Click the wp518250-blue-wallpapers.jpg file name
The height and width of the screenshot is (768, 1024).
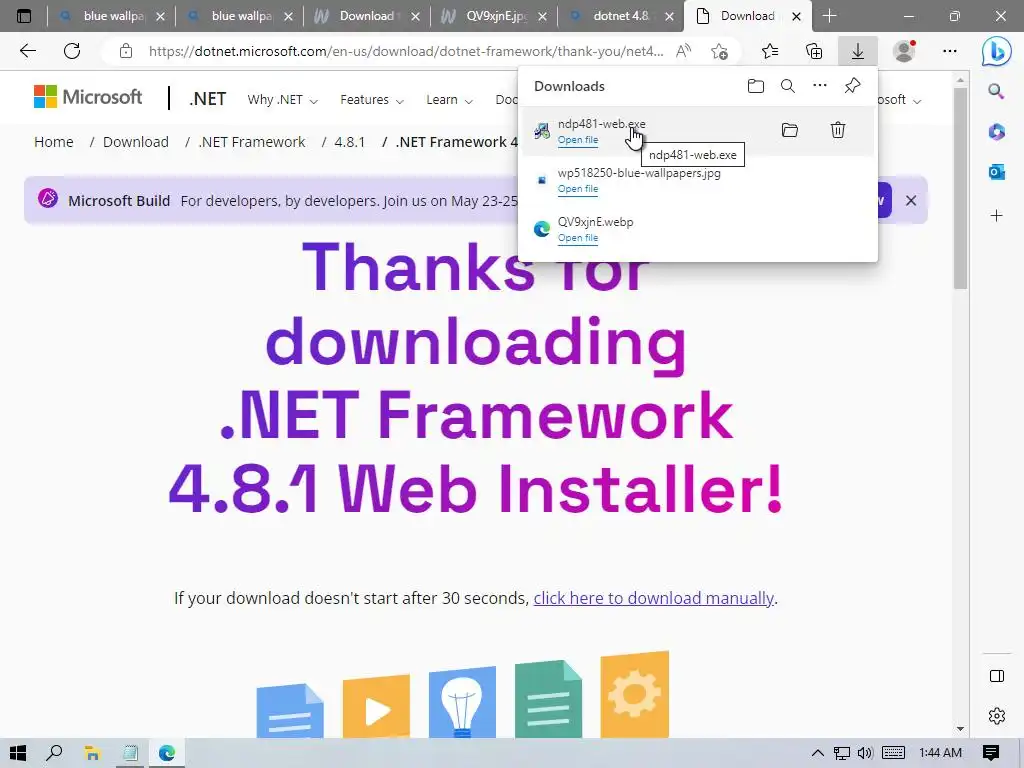[639, 173]
